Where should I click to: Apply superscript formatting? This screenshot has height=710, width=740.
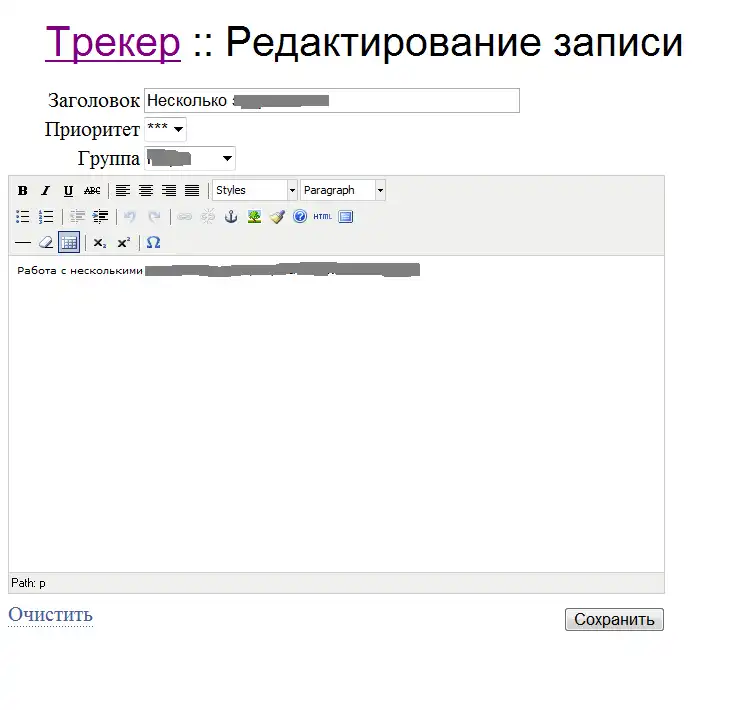point(123,243)
